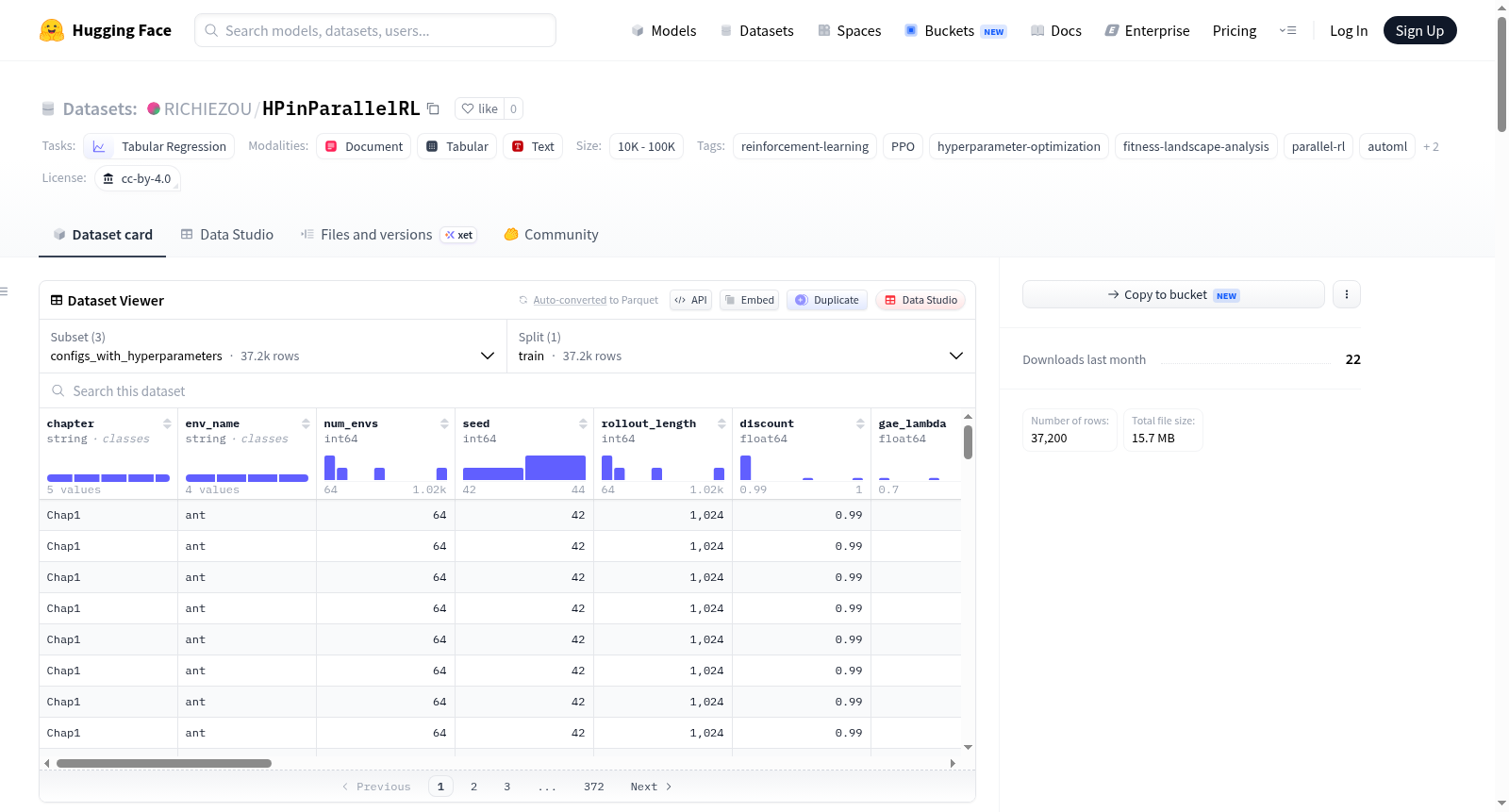The image size is (1509, 812).
Task: Open the Models navigation item
Action: [x=664, y=30]
